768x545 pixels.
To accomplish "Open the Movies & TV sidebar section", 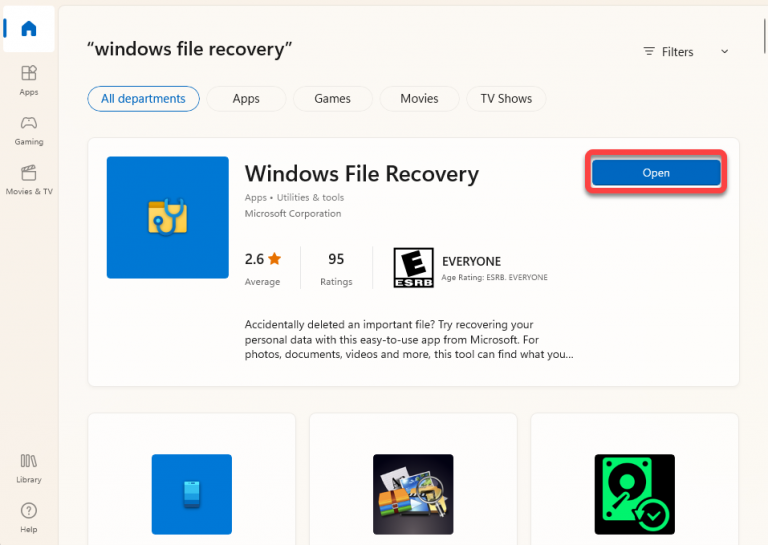I will (x=29, y=180).
